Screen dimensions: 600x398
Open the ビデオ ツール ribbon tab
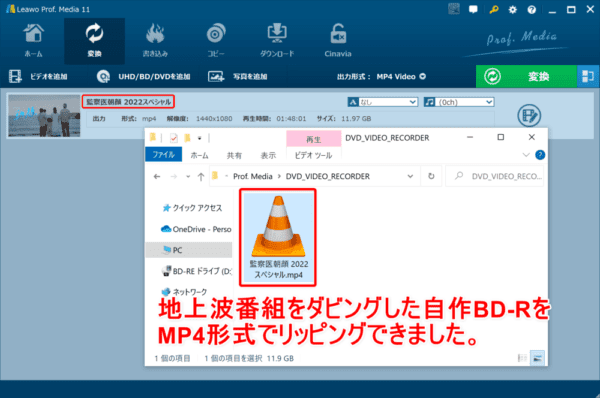click(x=313, y=155)
